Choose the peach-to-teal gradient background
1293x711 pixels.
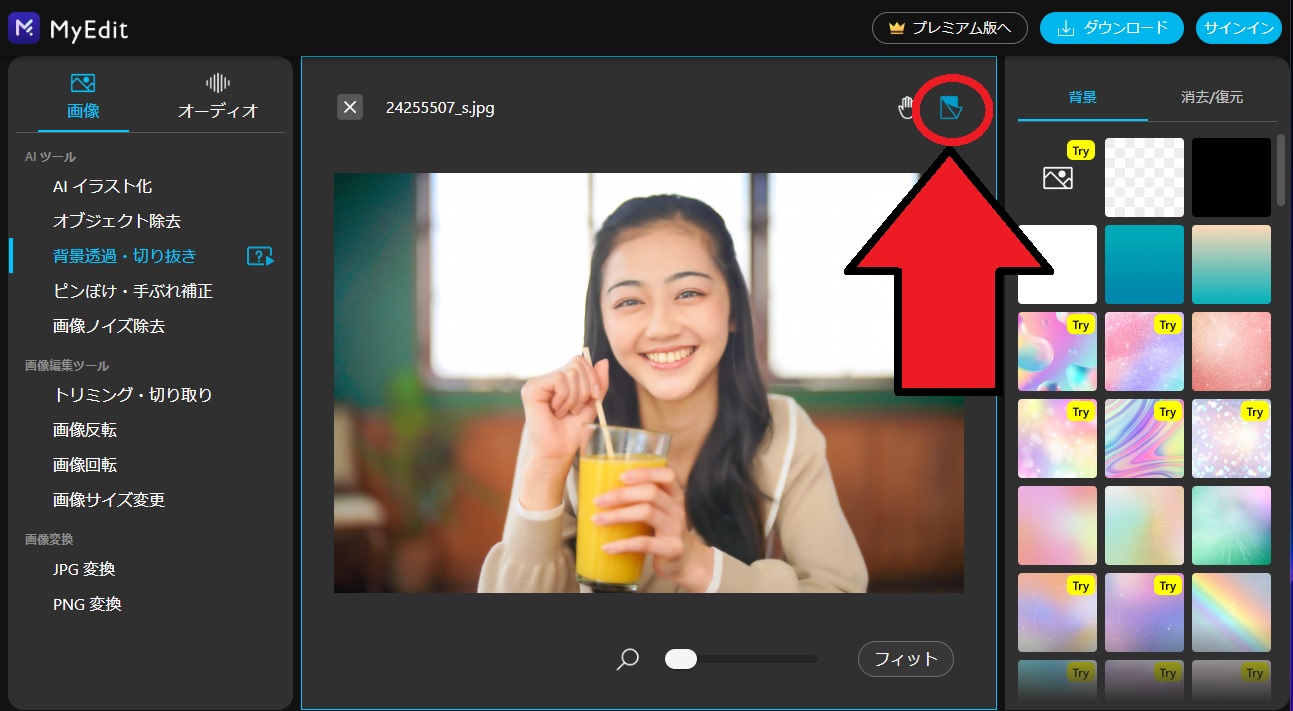(1231, 264)
